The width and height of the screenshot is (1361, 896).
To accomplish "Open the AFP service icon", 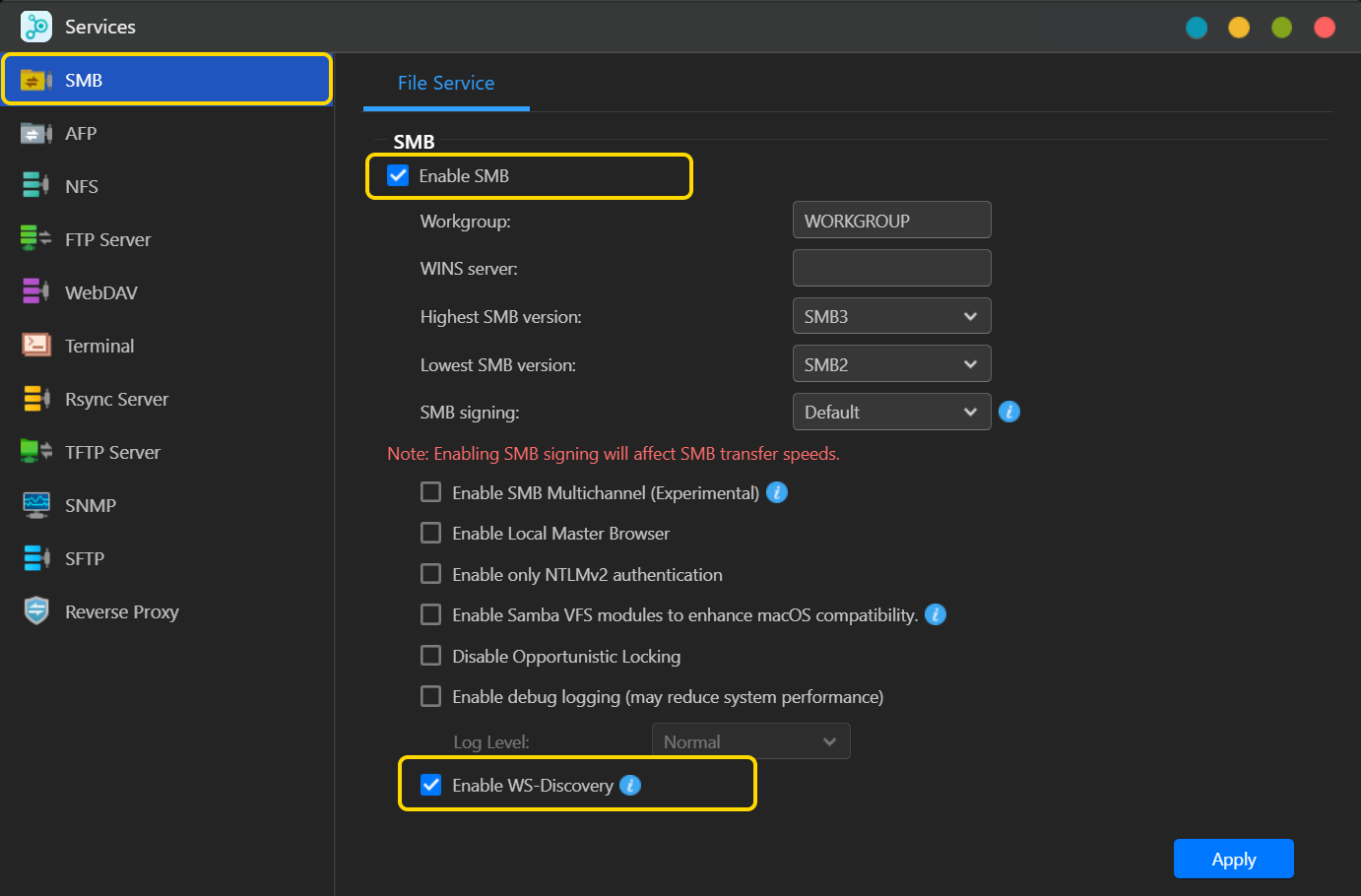I will coord(36,133).
